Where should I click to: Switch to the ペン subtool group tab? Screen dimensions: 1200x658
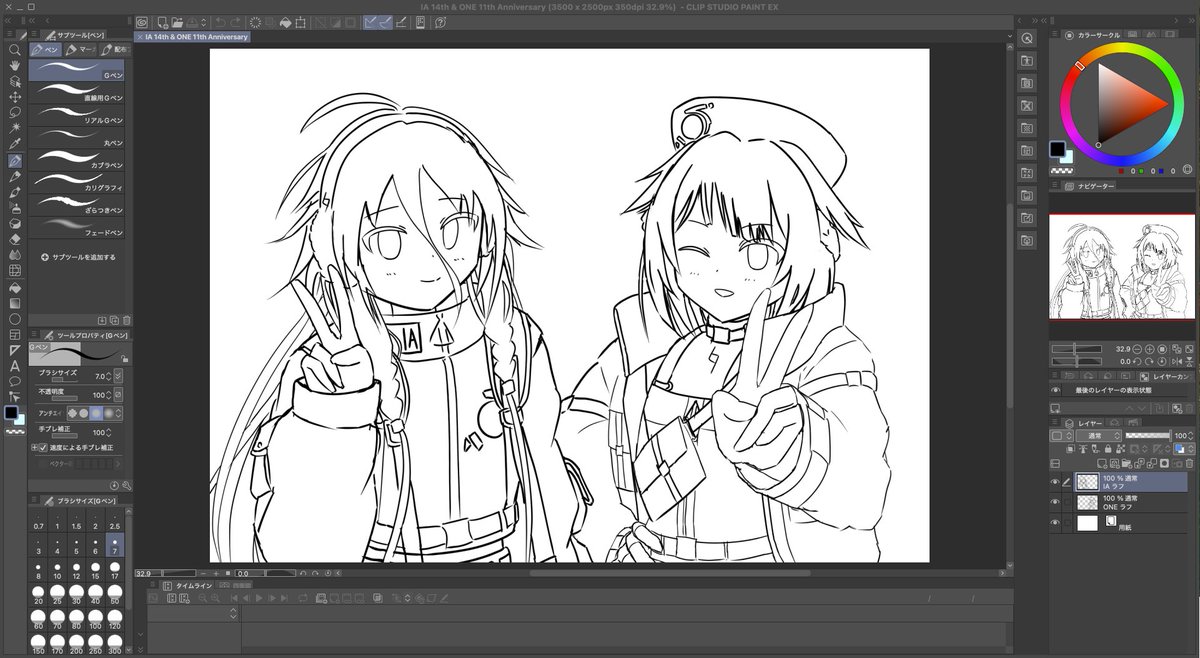click(x=46, y=49)
